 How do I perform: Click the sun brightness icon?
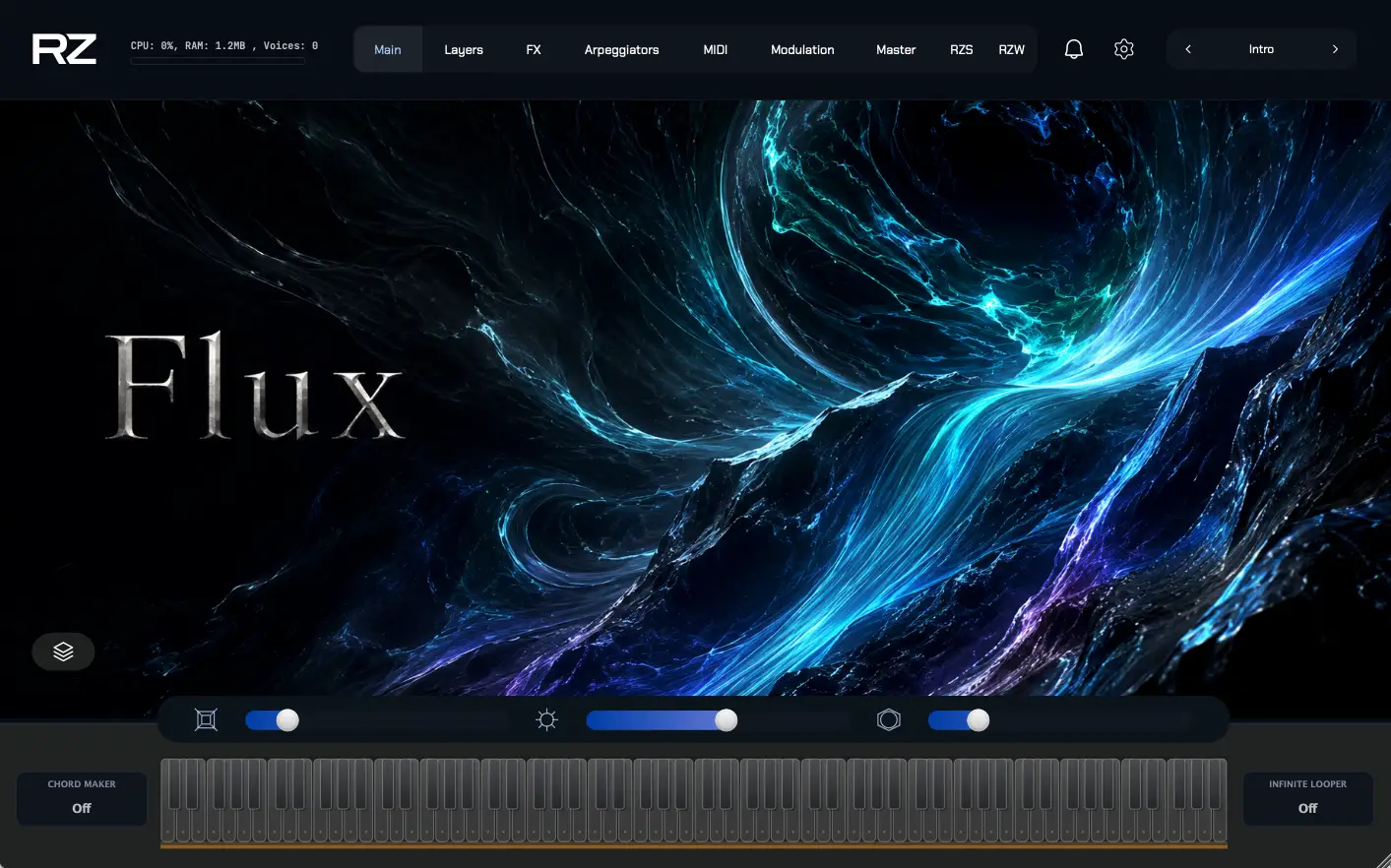point(546,720)
